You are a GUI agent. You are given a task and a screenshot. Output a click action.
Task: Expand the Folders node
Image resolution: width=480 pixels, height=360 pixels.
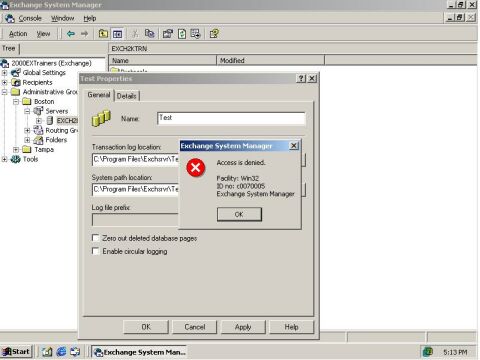click(x=27, y=140)
